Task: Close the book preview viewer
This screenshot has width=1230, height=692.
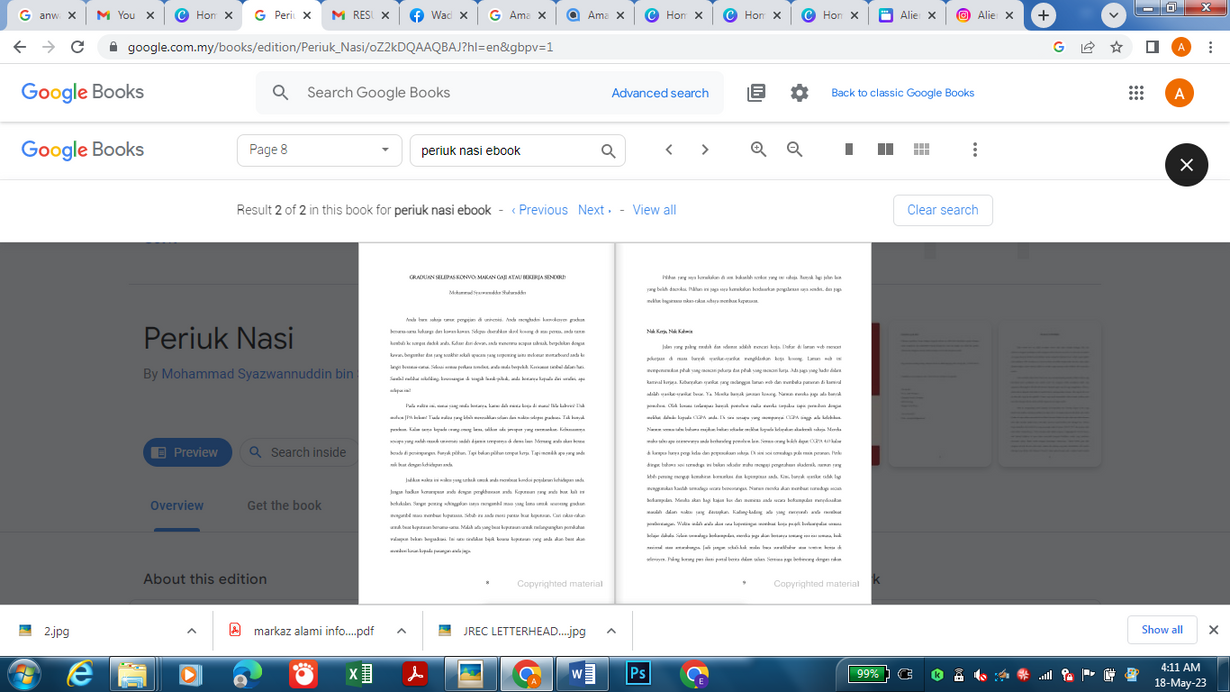Action: coord(1186,165)
